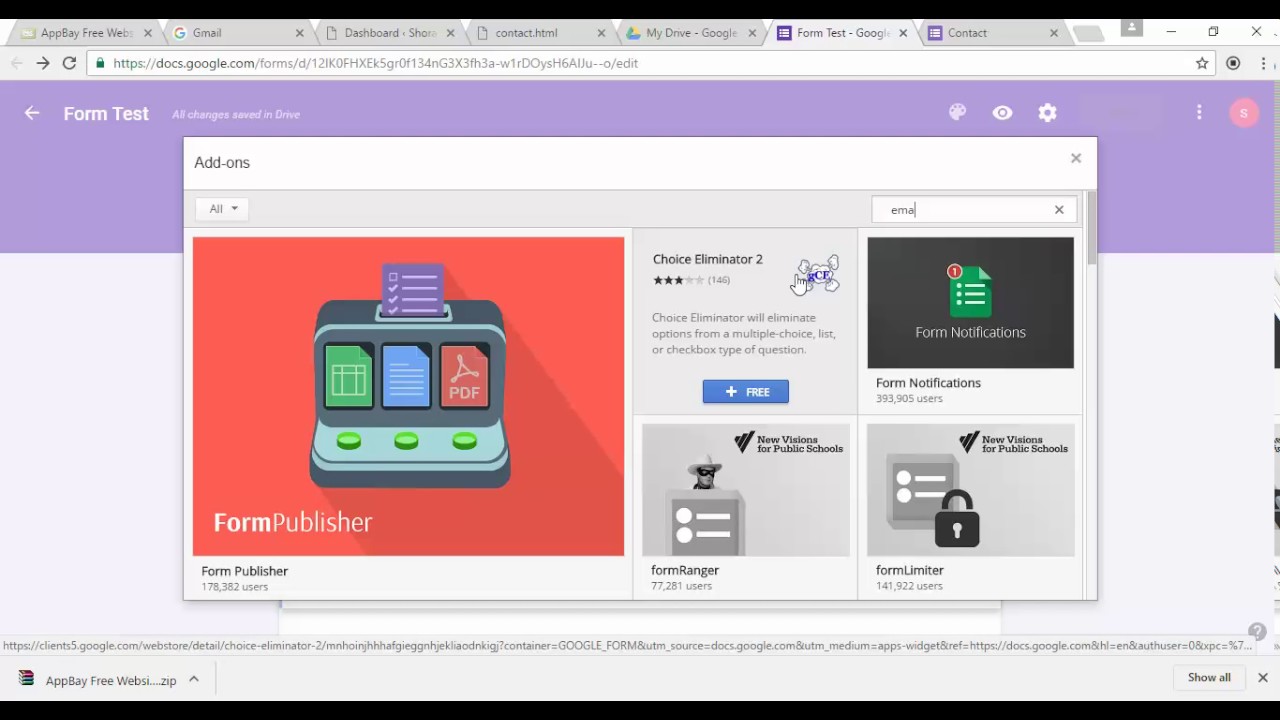Click the Choice Eliminator 2 title
The height and width of the screenshot is (720, 1280).
point(708,259)
